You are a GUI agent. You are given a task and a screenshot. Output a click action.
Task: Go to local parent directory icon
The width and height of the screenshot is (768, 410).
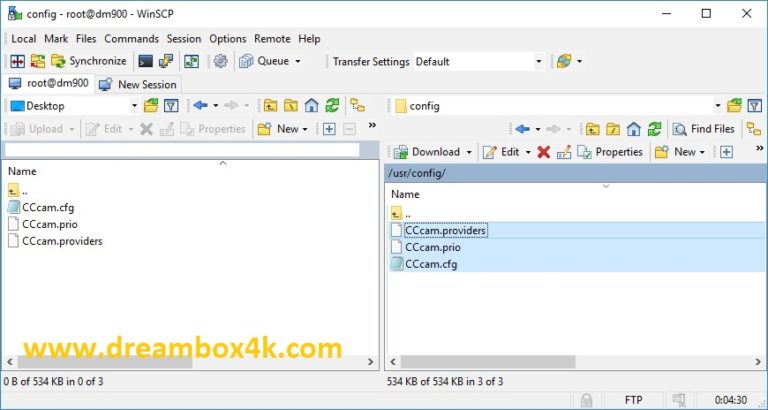click(x=270, y=105)
